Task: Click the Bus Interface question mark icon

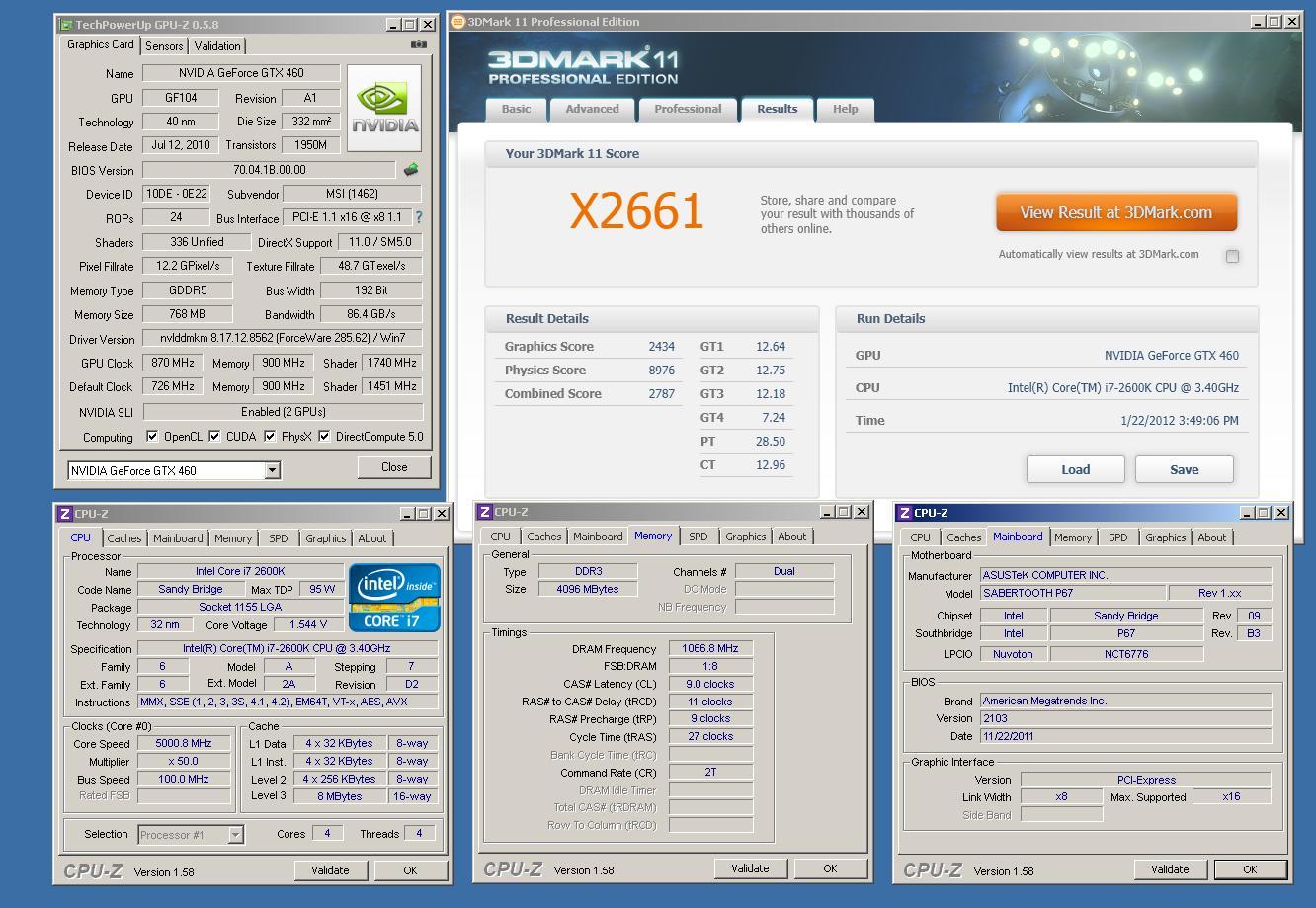Action: 419,217
